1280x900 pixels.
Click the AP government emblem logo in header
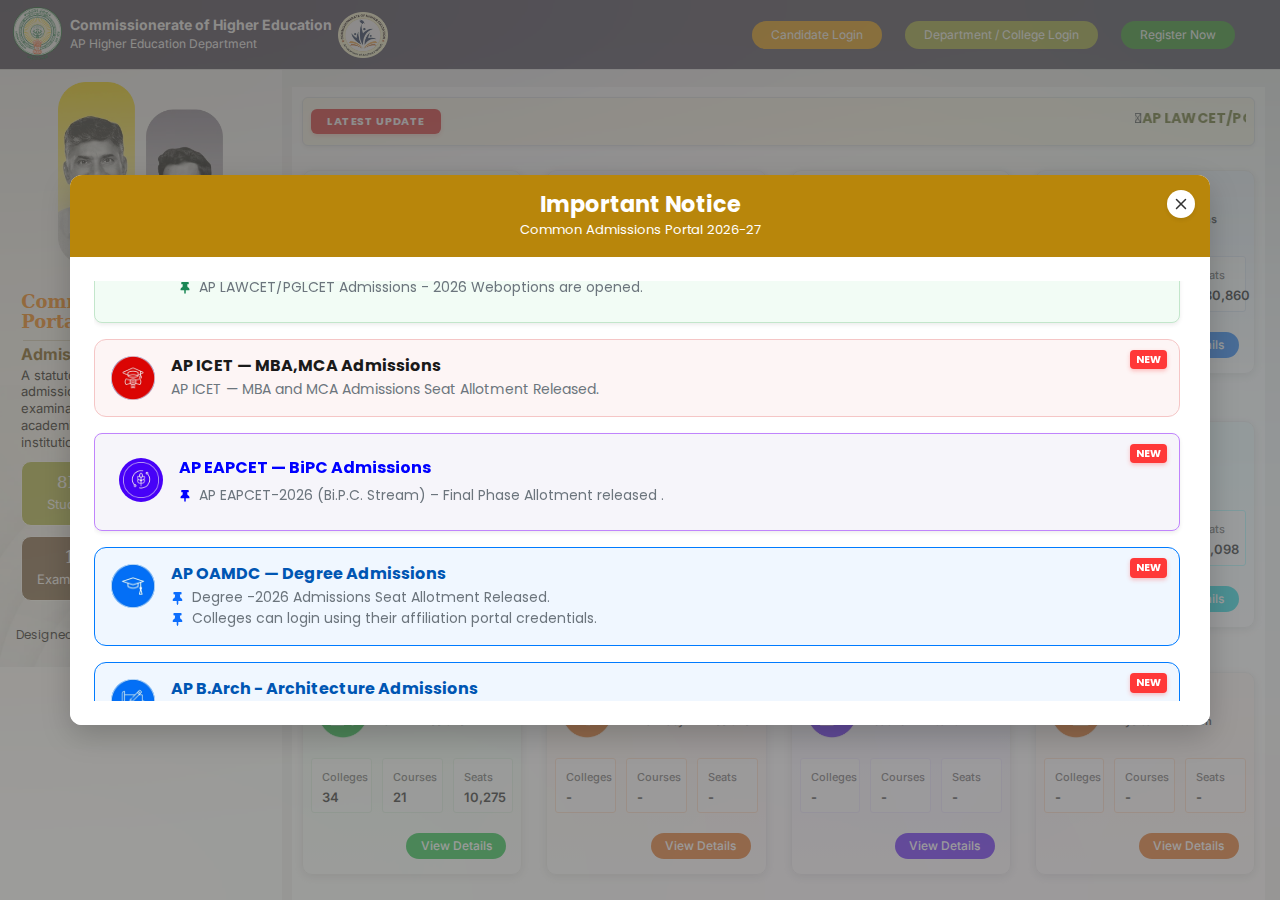37,32
